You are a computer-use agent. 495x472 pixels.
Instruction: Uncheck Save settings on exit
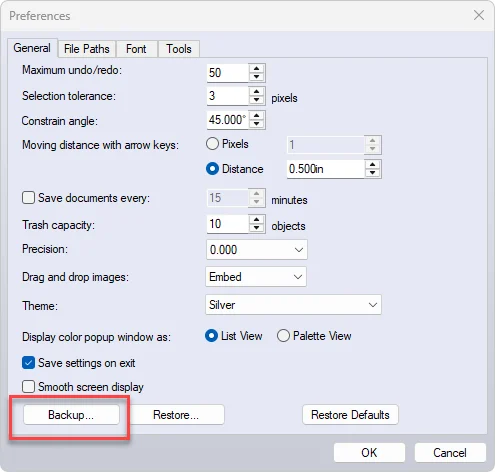(28, 363)
